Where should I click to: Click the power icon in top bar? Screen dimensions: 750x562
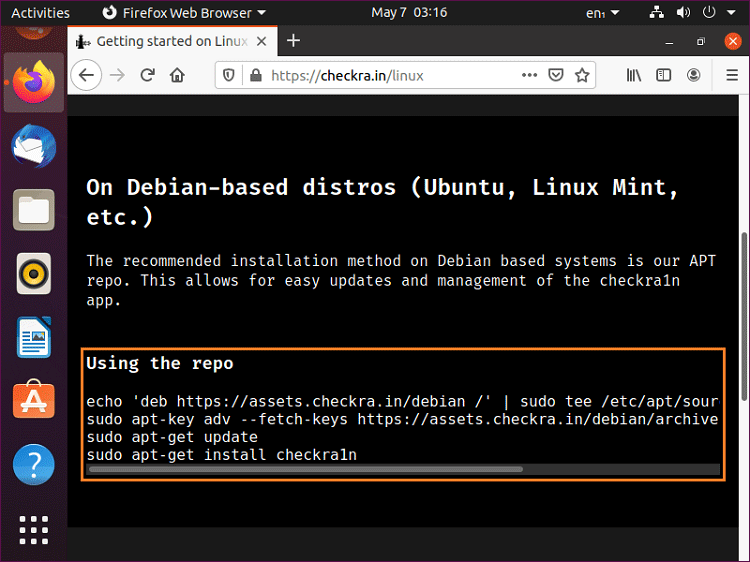click(x=709, y=12)
